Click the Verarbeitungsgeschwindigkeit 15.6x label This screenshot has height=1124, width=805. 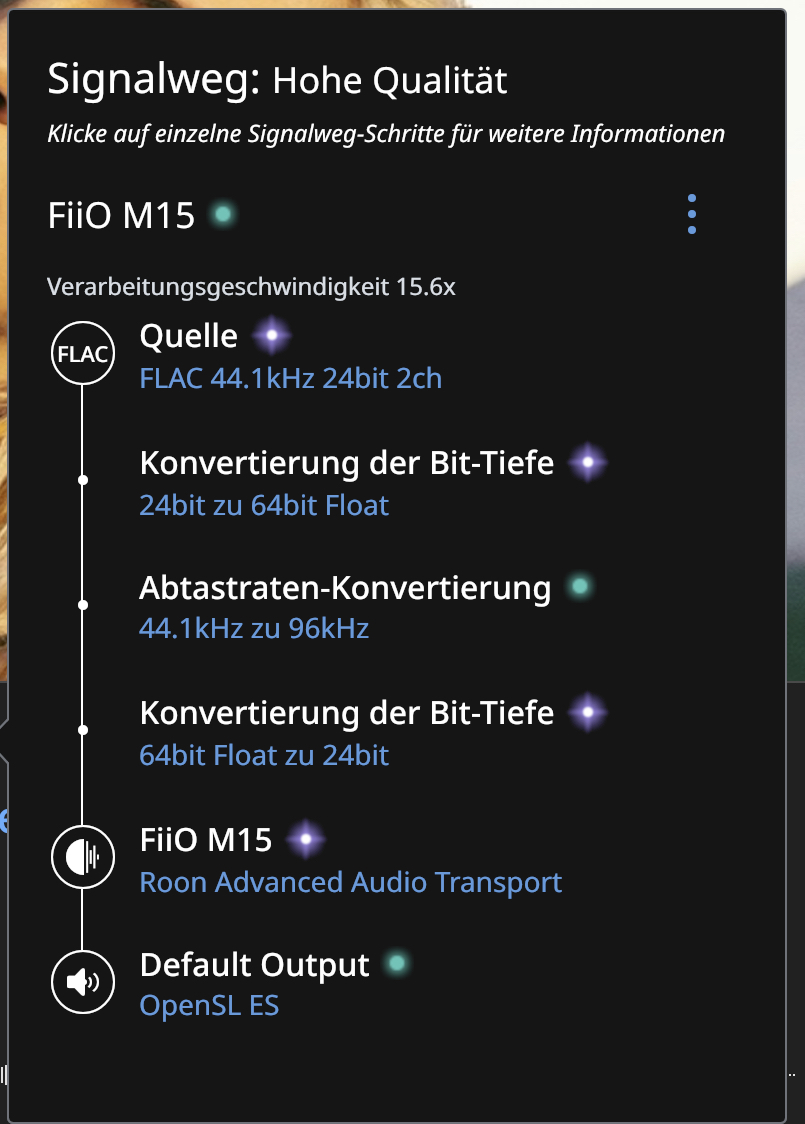pos(251,287)
